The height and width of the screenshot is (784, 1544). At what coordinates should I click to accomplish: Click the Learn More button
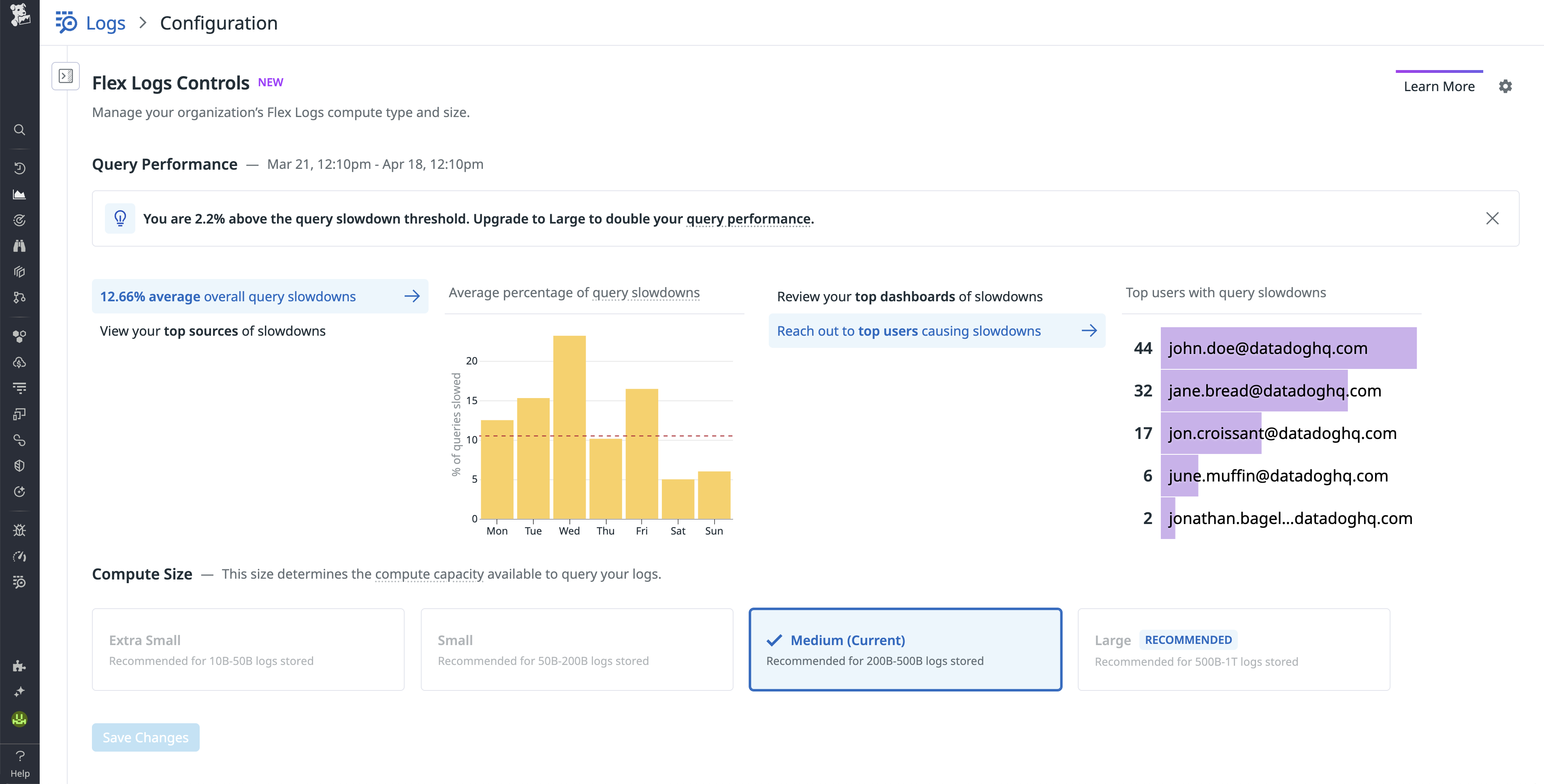tap(1440, 86)
